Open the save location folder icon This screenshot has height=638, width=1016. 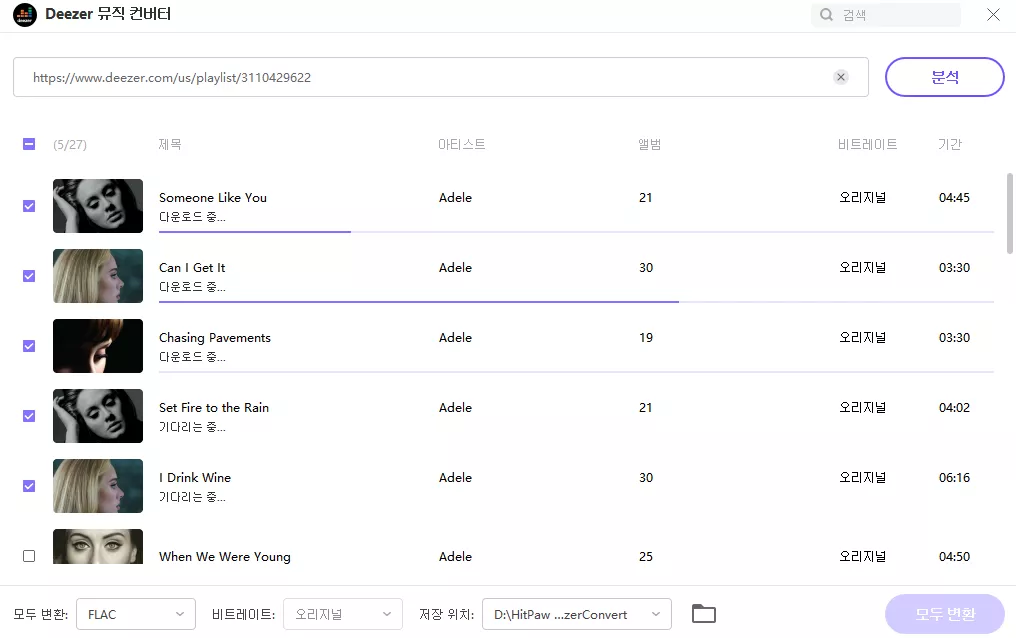coord(704,613)
